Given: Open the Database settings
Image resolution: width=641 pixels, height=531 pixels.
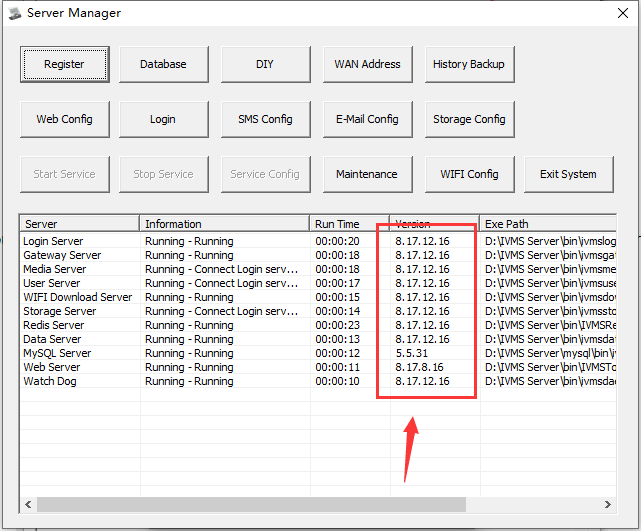Looking at the screenshot, I should (164, 64).
